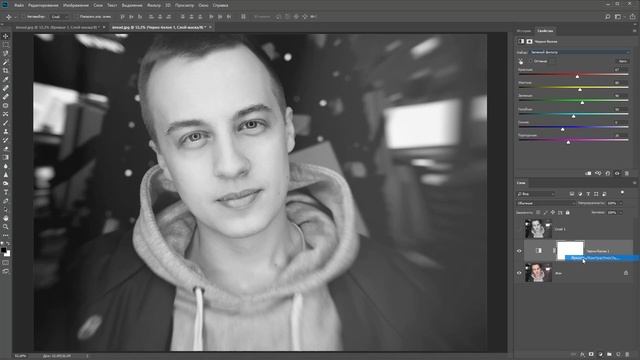Delete the adjustment with the Properties trash icon
Viewport: 640px width, 360px height.
(627, 173)
